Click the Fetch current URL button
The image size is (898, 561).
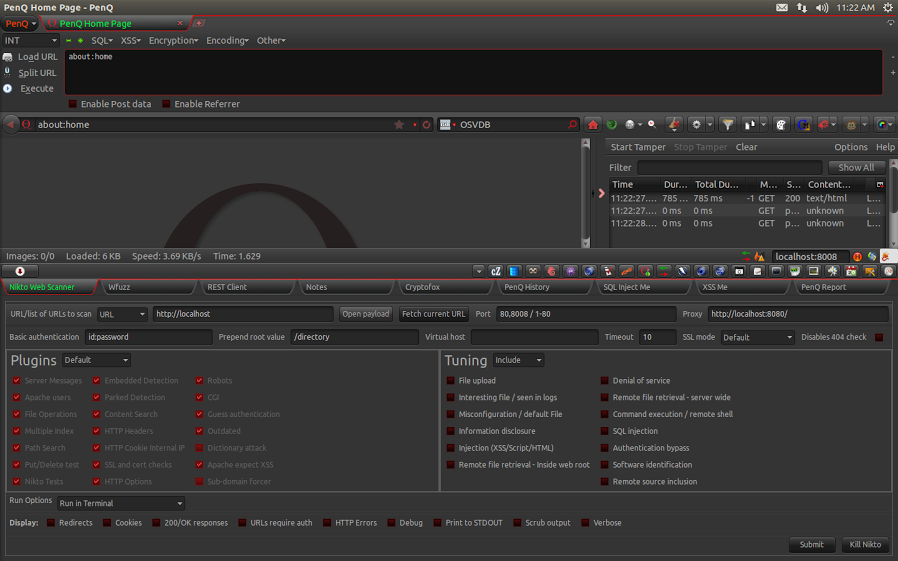point(434,314)
